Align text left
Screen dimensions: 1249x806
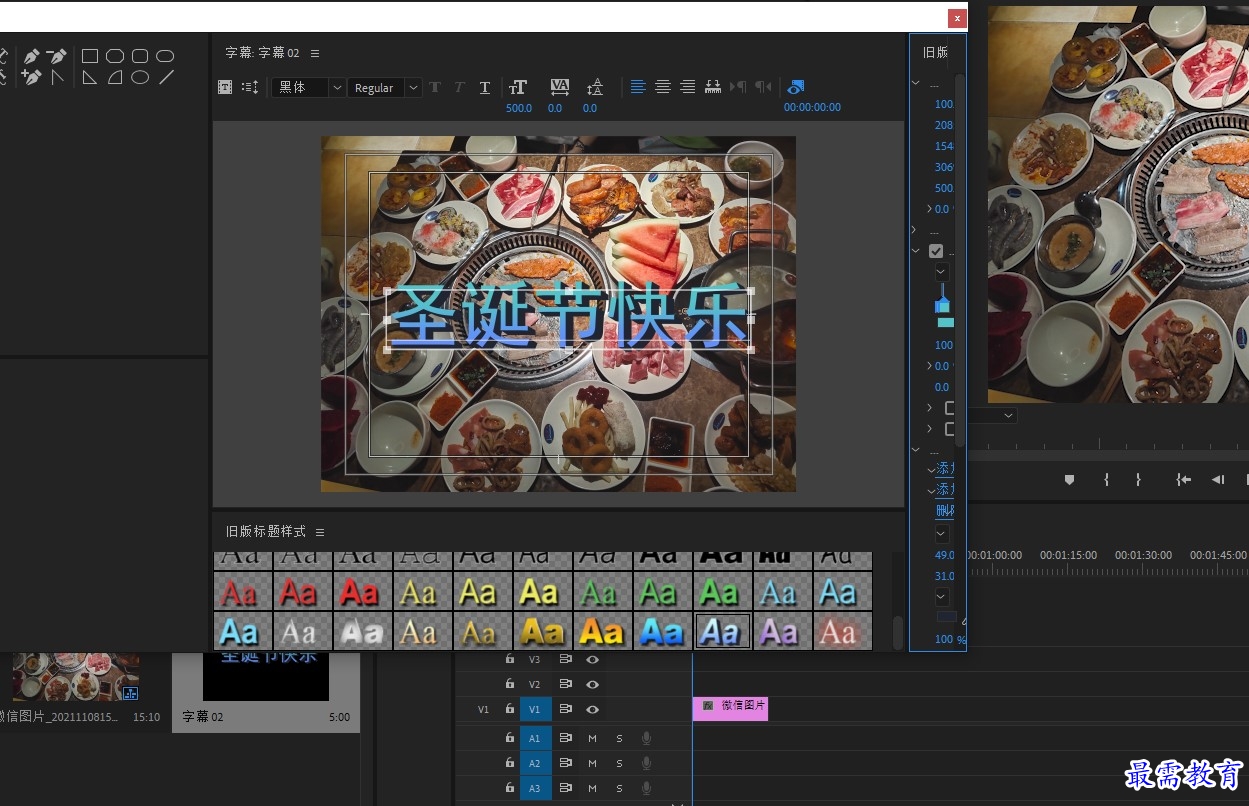pos(637,87)
